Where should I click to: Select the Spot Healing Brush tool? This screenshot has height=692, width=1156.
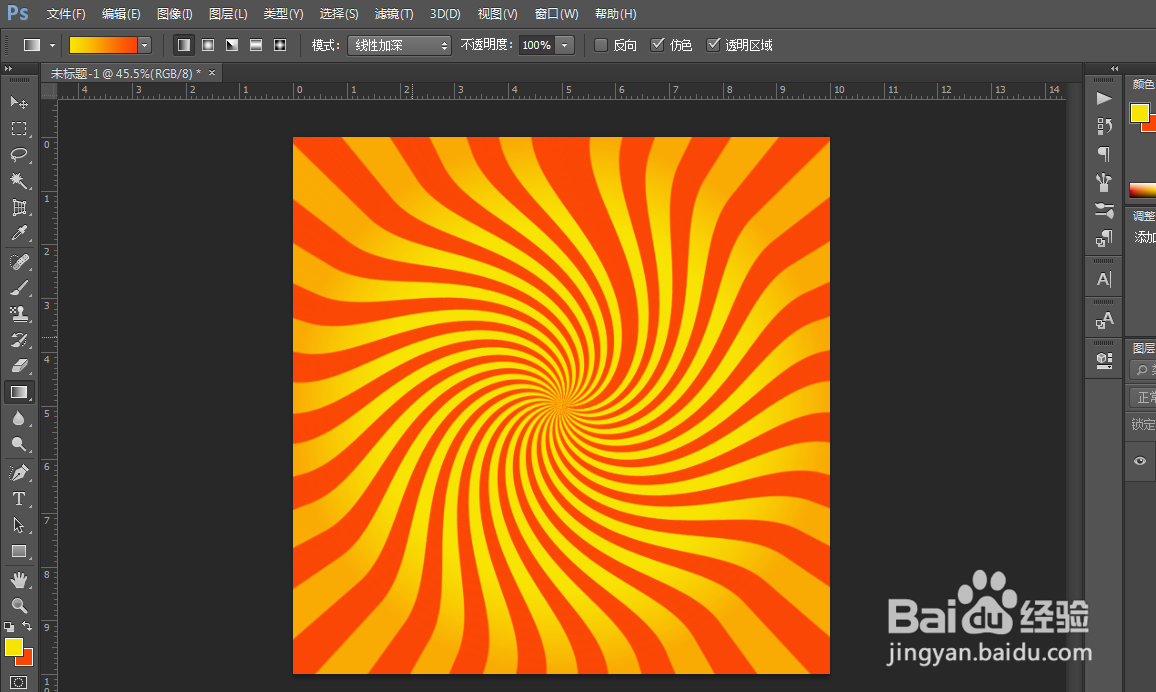tap(19, 262)
